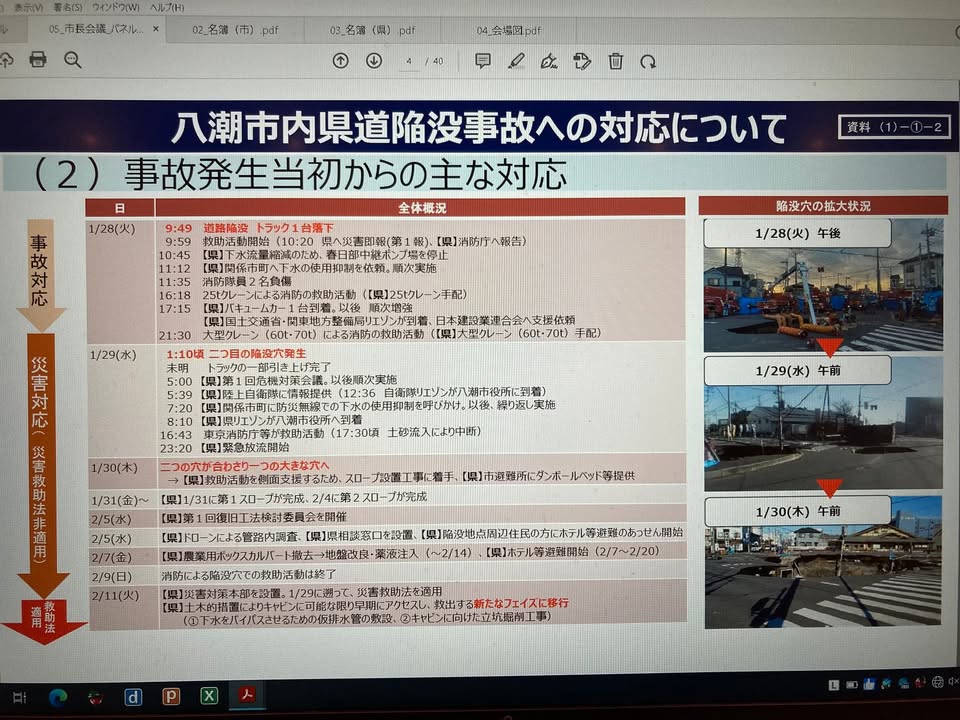Go to previous page with up arrow
960x720 pixels.
coord(341,61)
